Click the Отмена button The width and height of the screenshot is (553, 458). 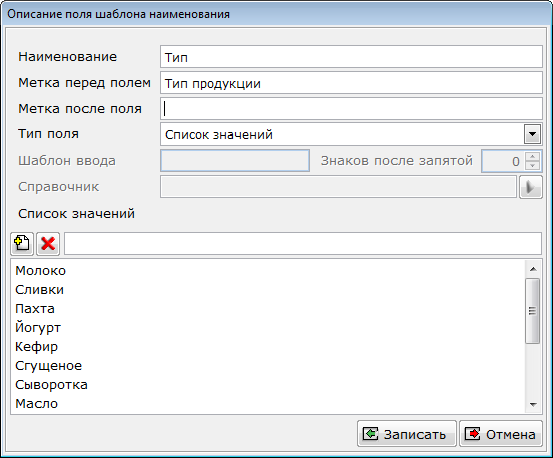coord(501,434)
